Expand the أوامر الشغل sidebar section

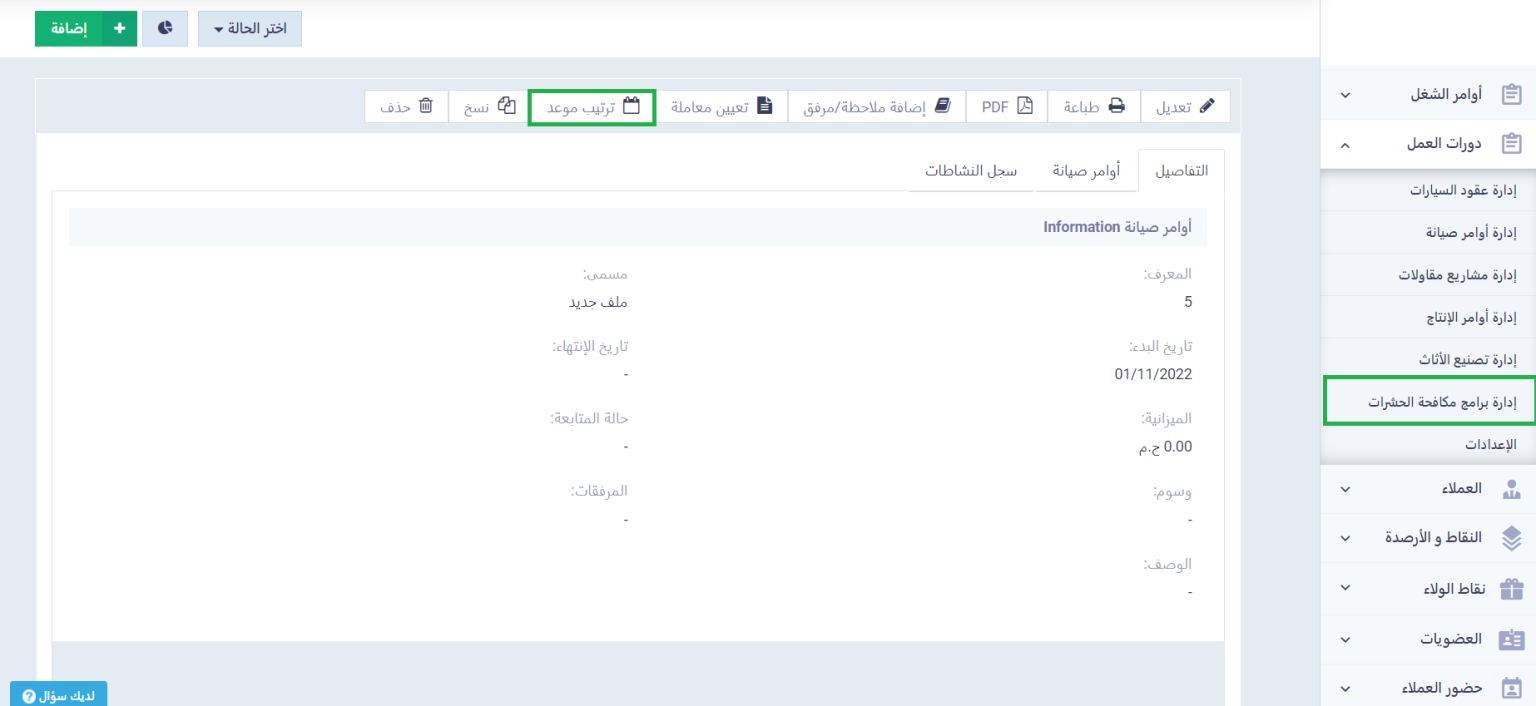point(1428,94)
